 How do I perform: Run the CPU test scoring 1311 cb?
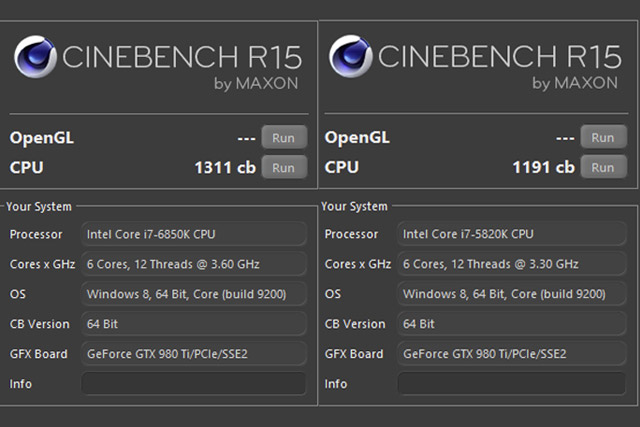pos(284,167)
